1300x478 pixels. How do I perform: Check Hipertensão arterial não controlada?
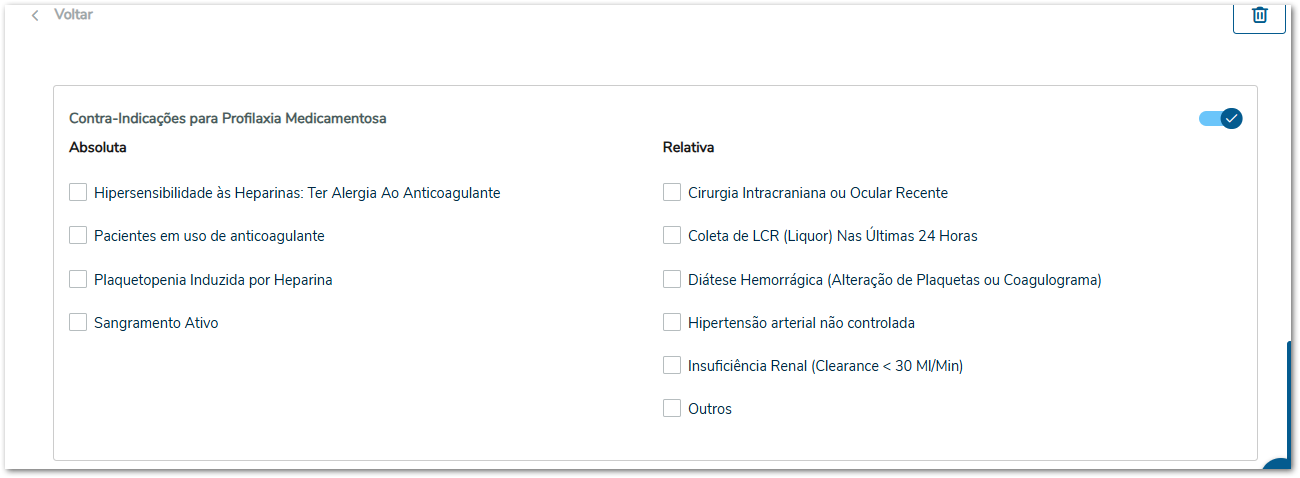(672, 322)
